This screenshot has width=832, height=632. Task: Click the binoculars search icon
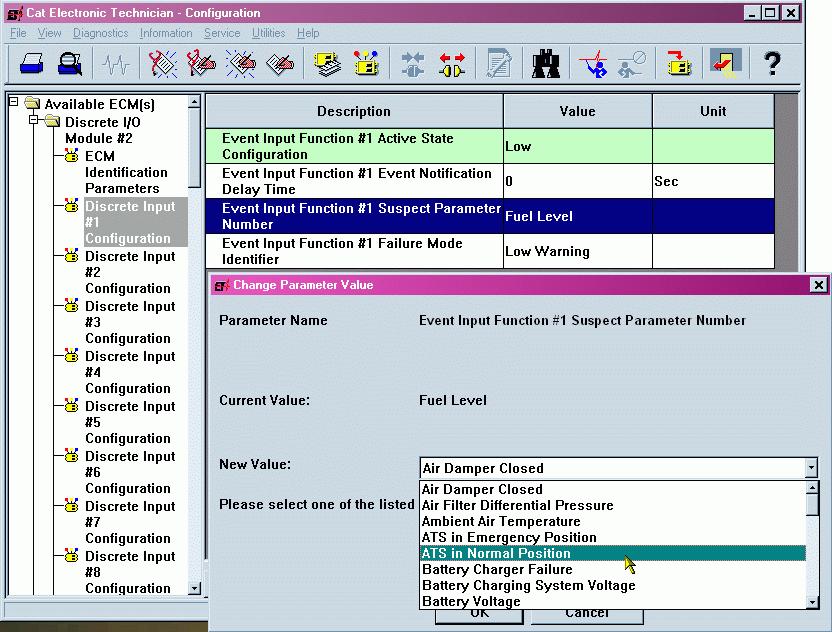pos(545,64)
